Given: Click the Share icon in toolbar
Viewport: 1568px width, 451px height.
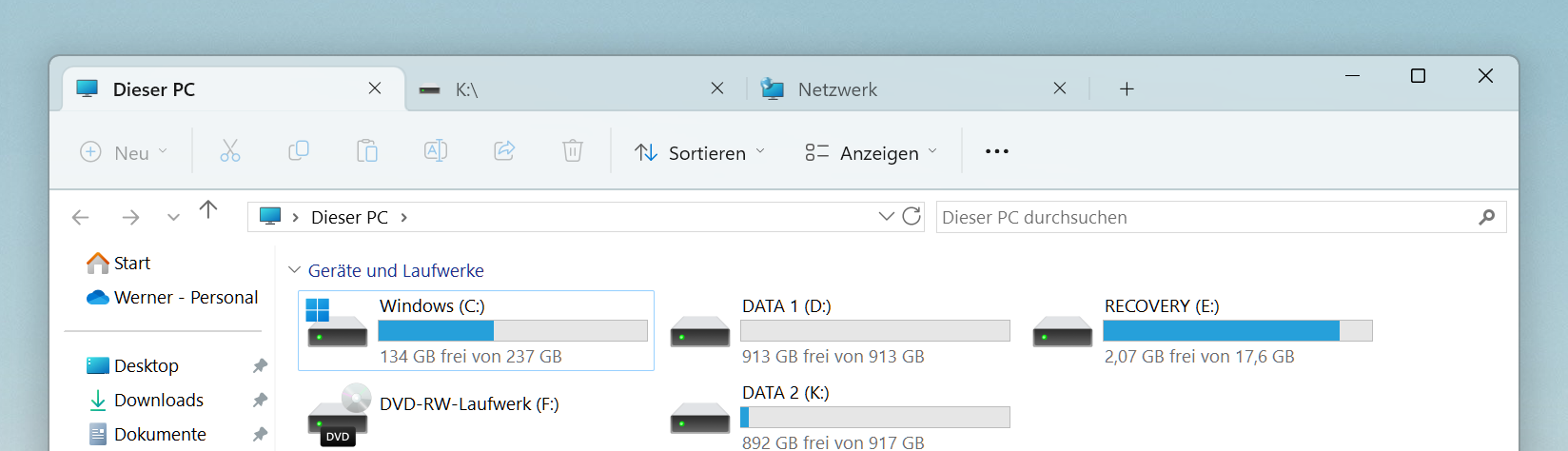Looking at the screenshot, I should 504,151.
